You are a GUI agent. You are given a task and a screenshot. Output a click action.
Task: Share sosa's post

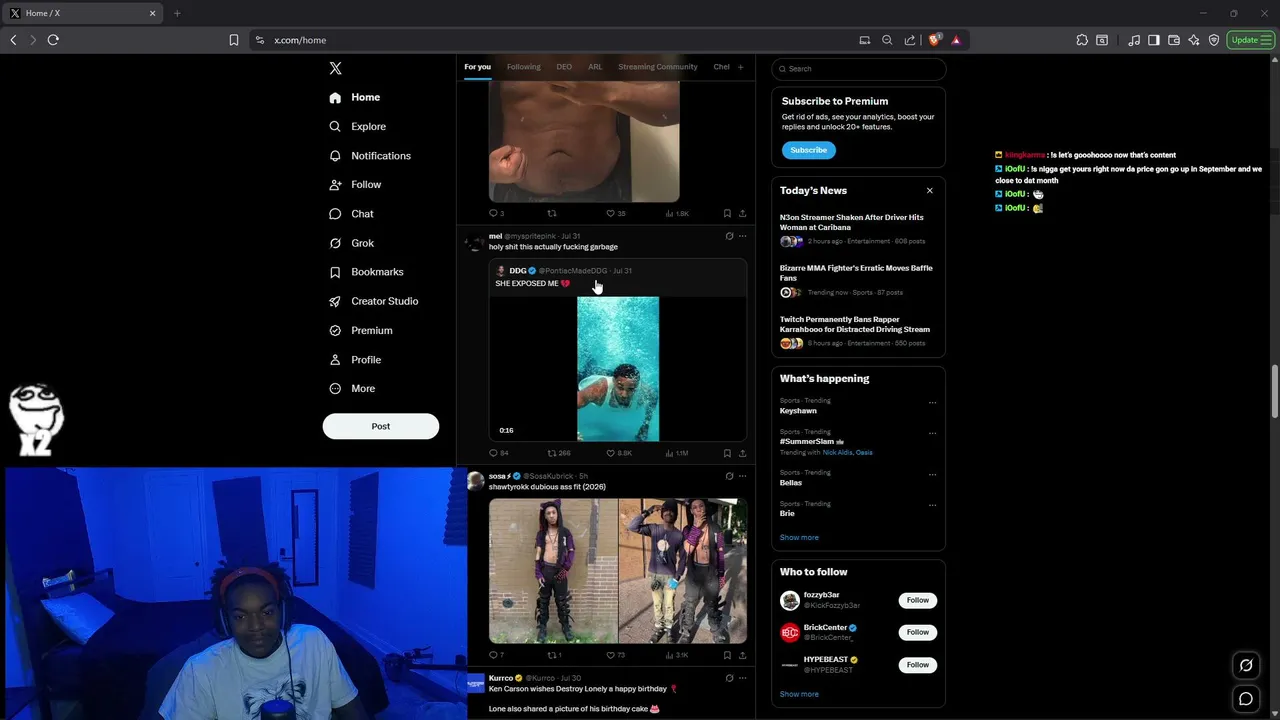pos(742,655)
